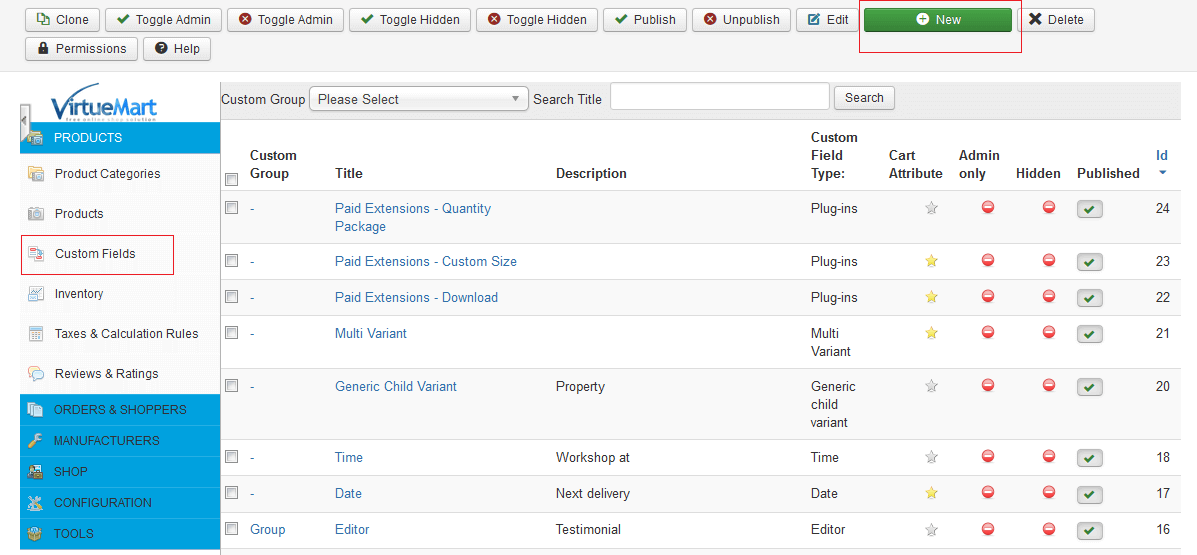This screenshot has width=1197, height=555.
Task: Open Product Categories in sidebar
Action: (x=108, y=174)
